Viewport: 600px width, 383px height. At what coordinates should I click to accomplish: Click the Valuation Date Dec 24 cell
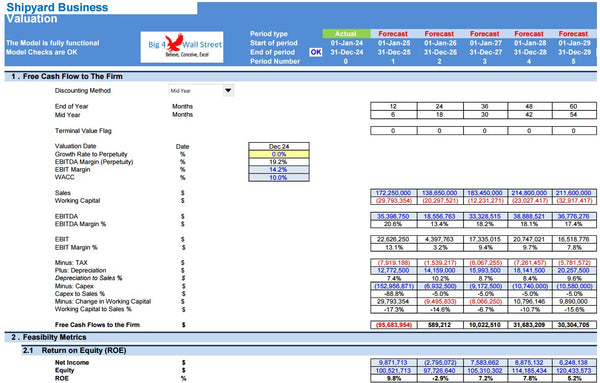pyautogui.click(x=279, y=147)
